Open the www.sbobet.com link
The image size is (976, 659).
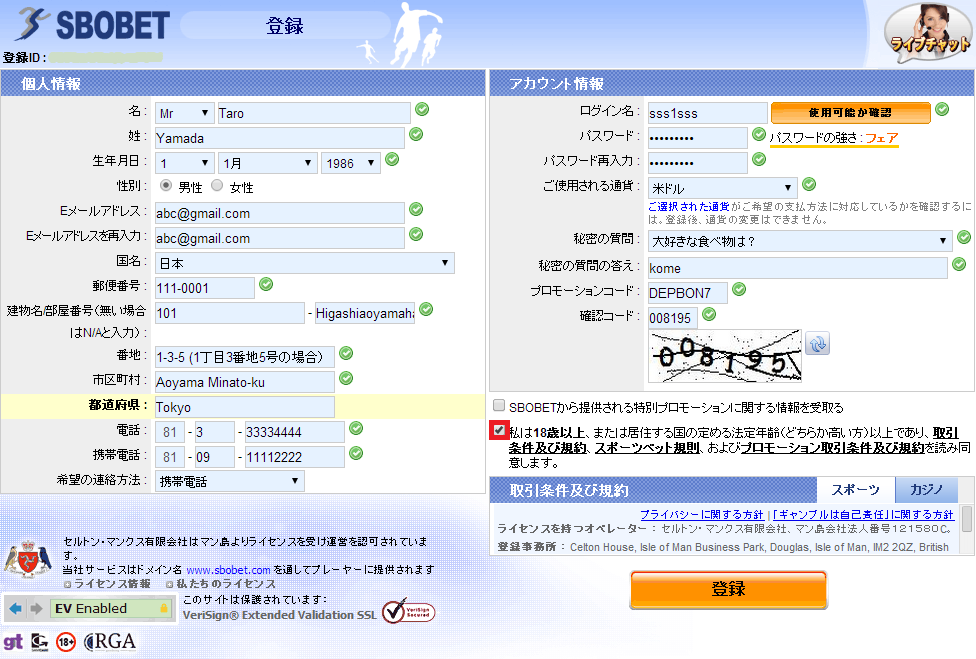click(228, 570)
